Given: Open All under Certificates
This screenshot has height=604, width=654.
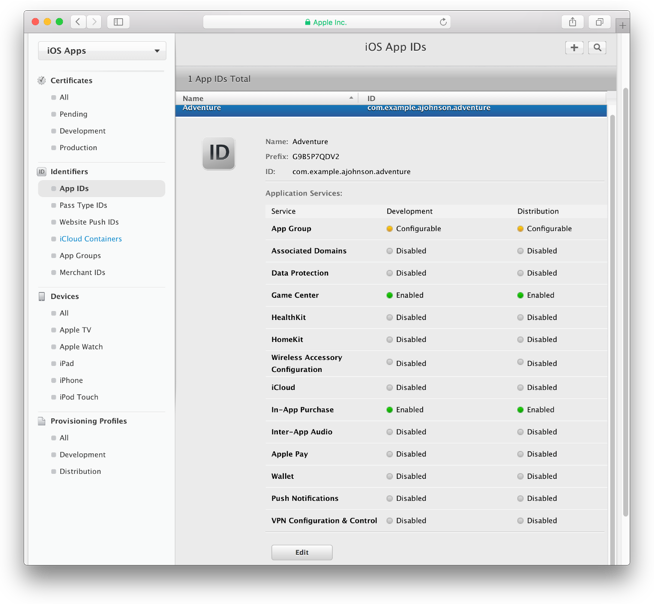Looking at the screenshot, I should coord(64,97).
